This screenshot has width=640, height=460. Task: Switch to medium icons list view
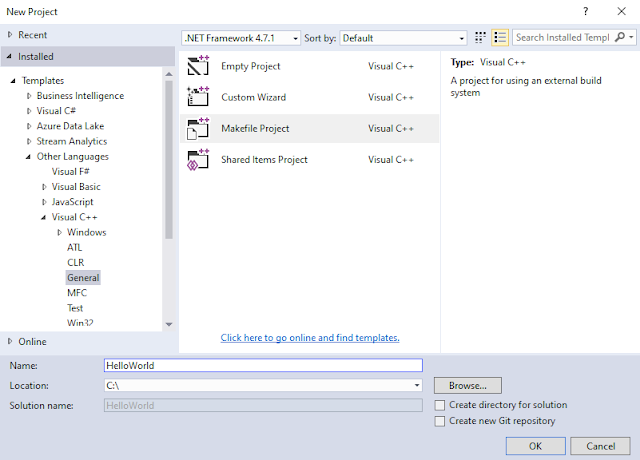(x=500, y=38)
